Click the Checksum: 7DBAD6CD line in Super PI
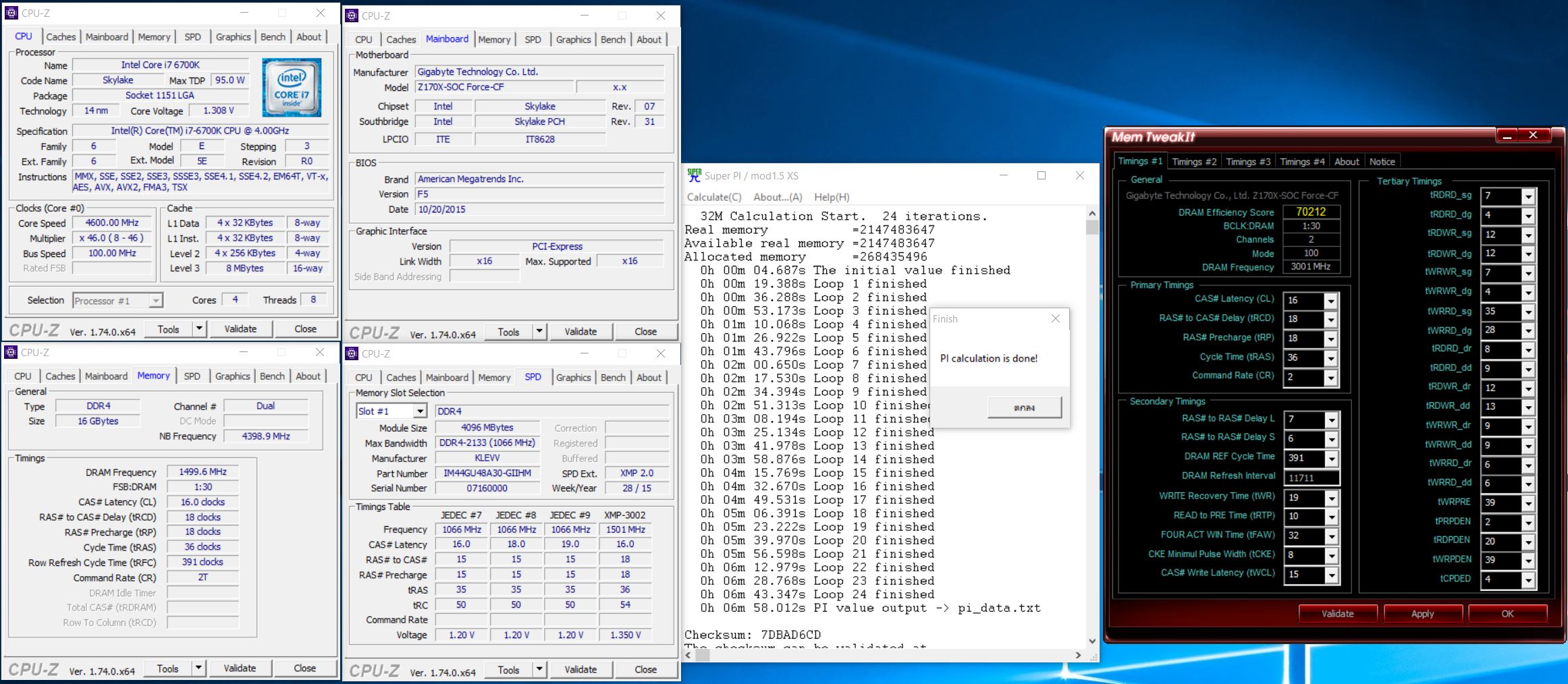 point(753,635)
